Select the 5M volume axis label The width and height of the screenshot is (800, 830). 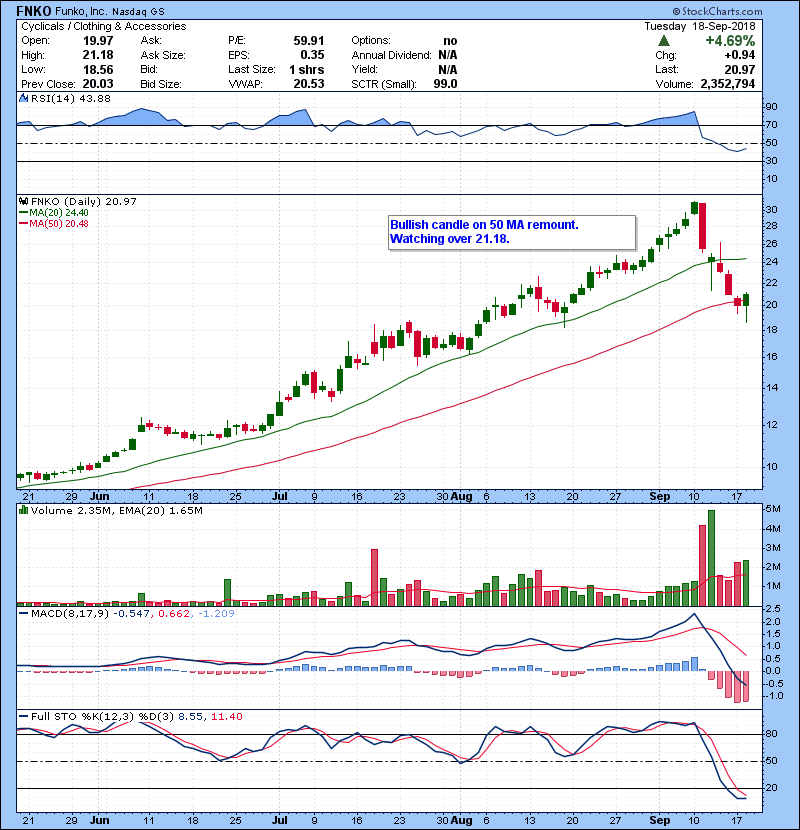(773, 509)
